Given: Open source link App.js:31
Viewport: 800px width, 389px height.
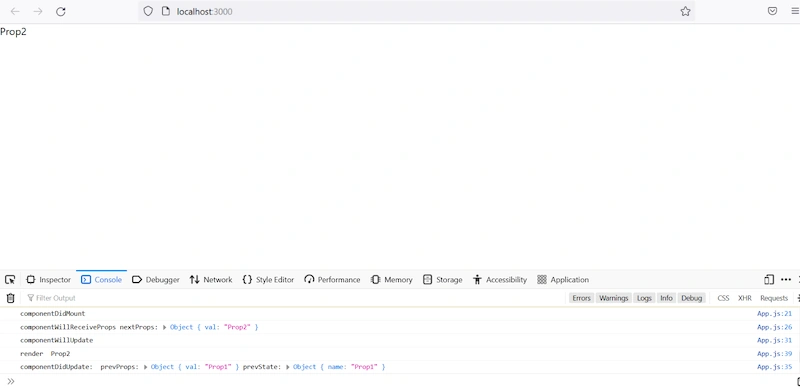Looking at the screenshot, I should (x=774, y=341).
